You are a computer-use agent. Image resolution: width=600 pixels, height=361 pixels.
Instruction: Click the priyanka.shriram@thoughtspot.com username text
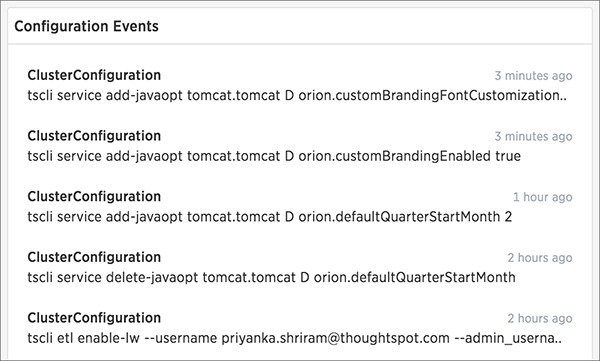[x=336, y=338]
